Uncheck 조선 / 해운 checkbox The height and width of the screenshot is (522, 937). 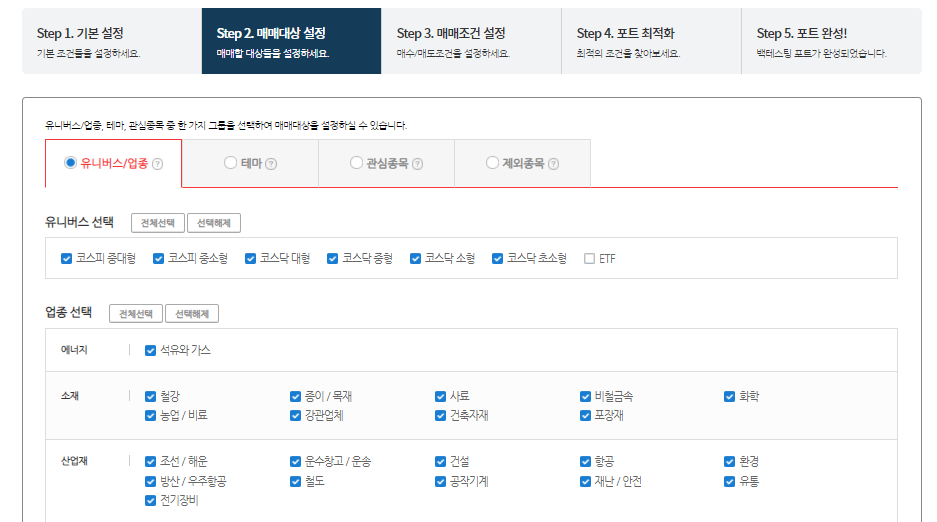pyautogui.click(x=151, y=462)
